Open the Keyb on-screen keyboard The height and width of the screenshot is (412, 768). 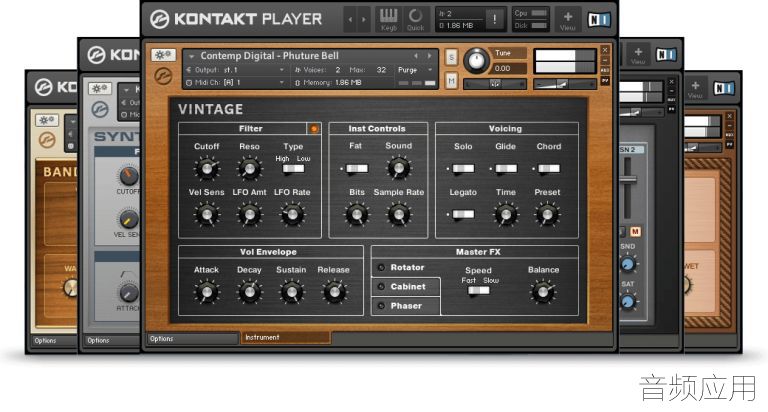click(x=388, y=20)
